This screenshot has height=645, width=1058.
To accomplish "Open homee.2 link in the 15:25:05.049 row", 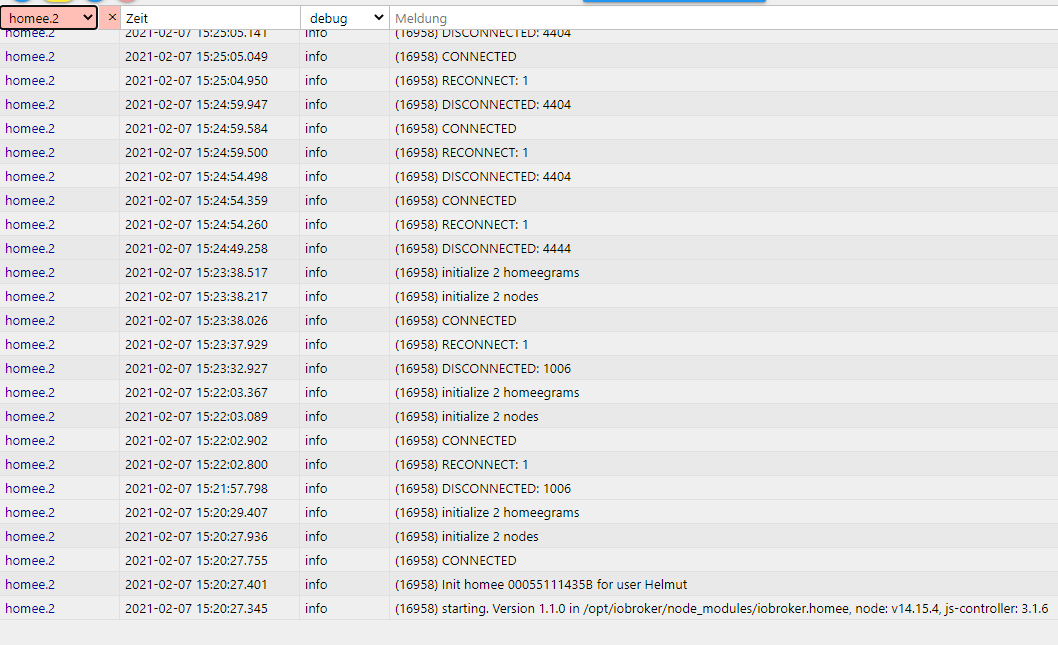I will 30,57.
